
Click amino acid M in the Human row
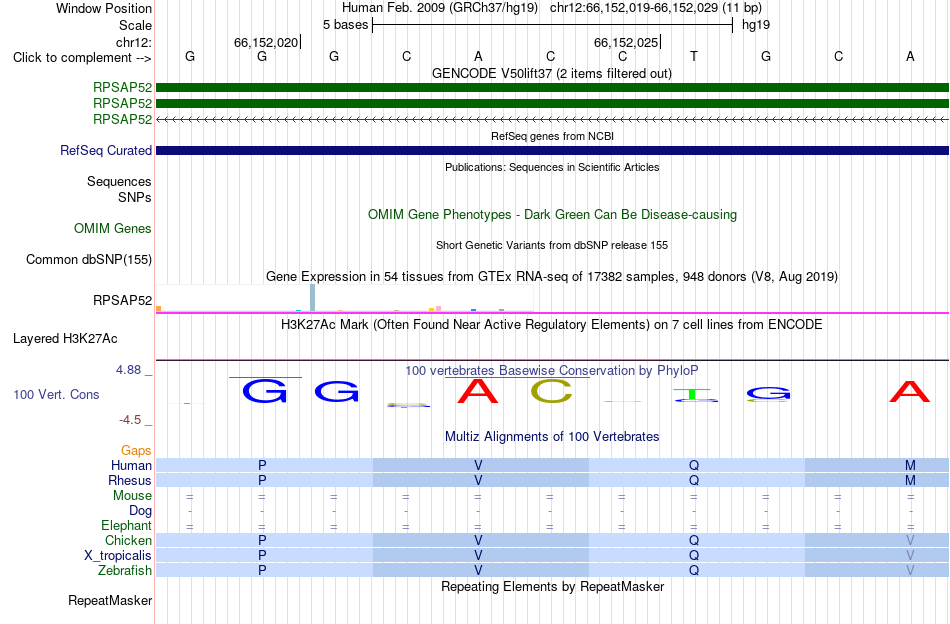910,465
